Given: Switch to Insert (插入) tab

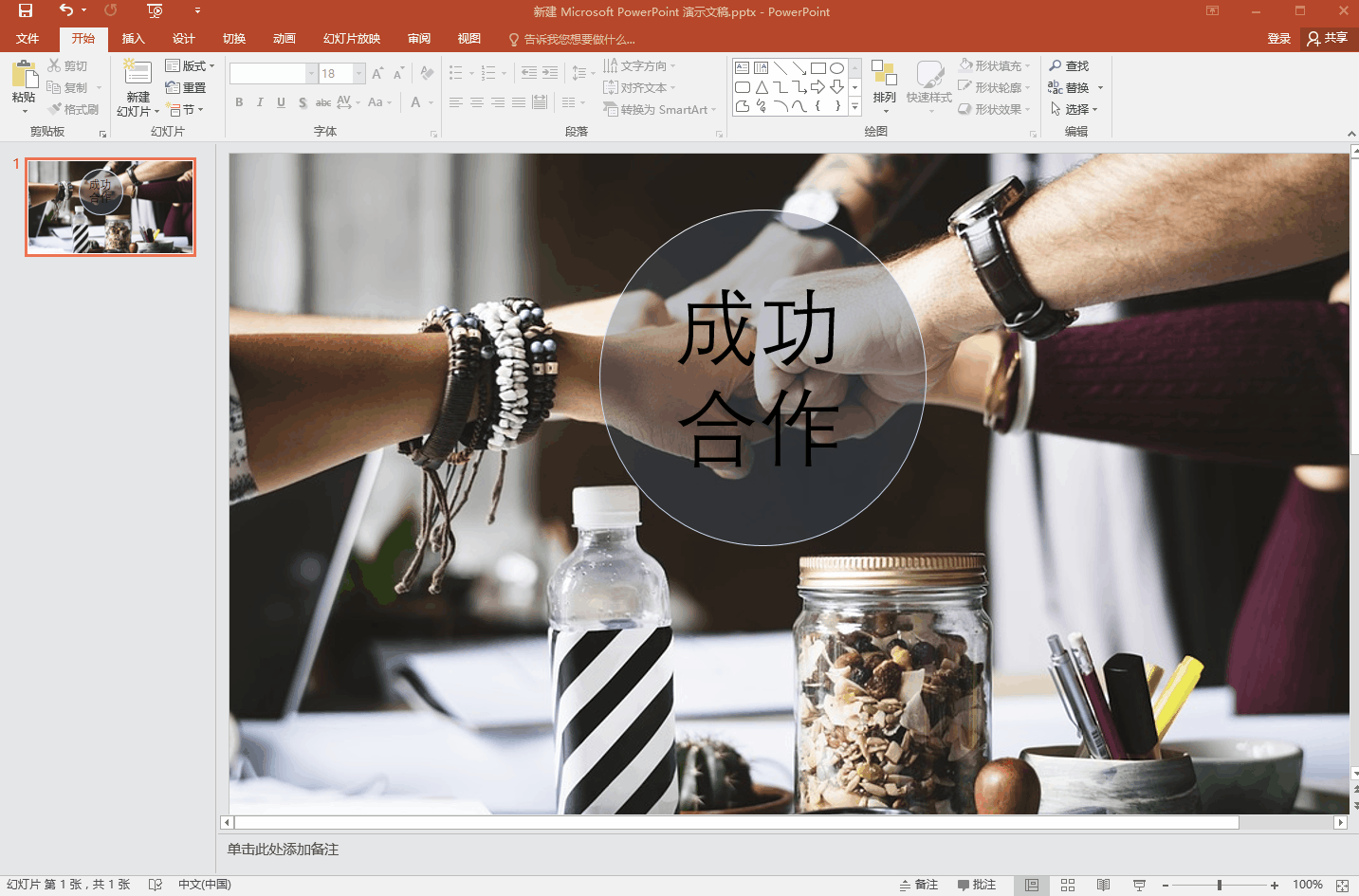Looking at the screenshot, I should coord(133,39).
